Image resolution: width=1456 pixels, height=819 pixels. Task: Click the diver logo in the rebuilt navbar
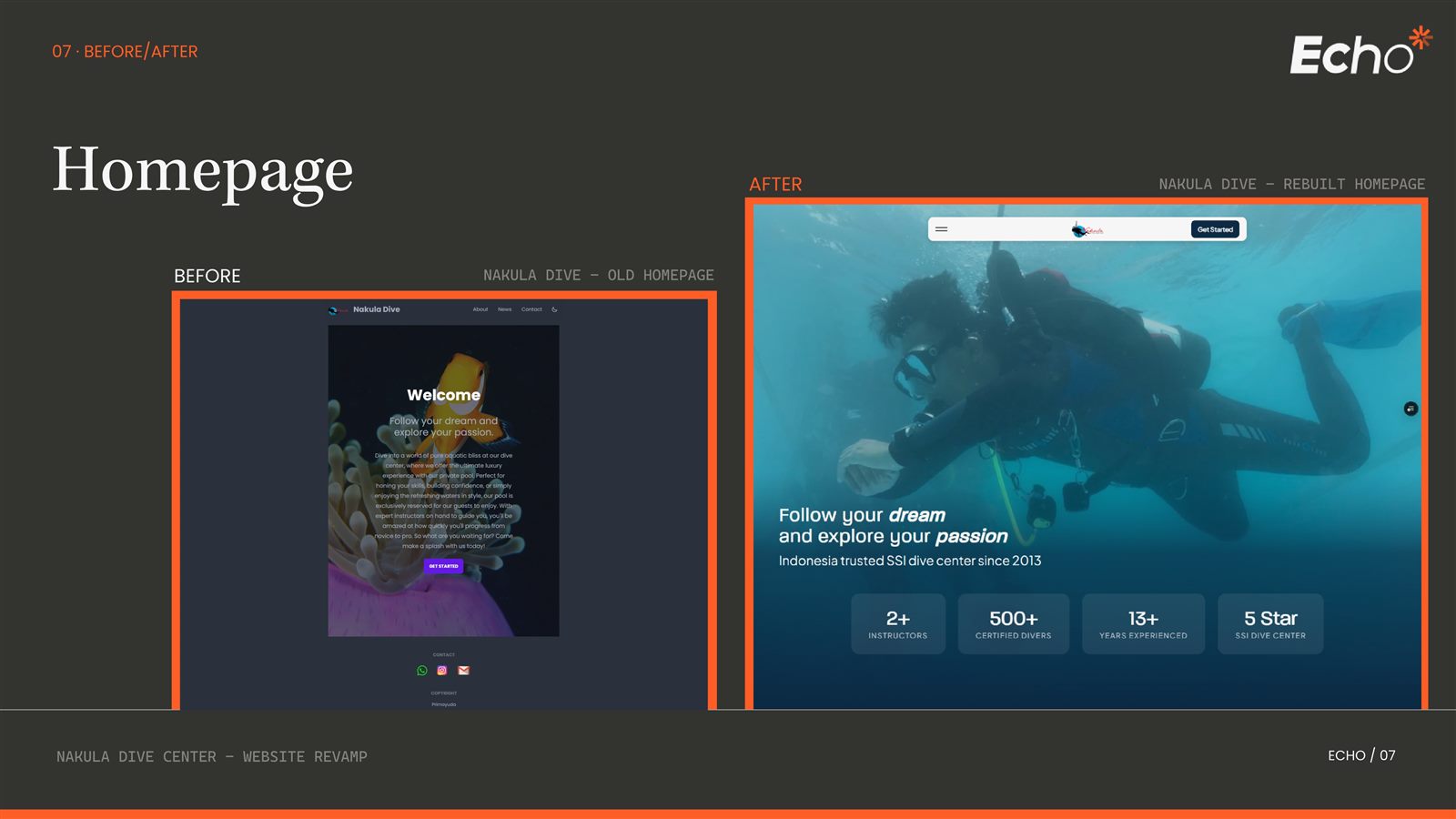click(1087, 229)
